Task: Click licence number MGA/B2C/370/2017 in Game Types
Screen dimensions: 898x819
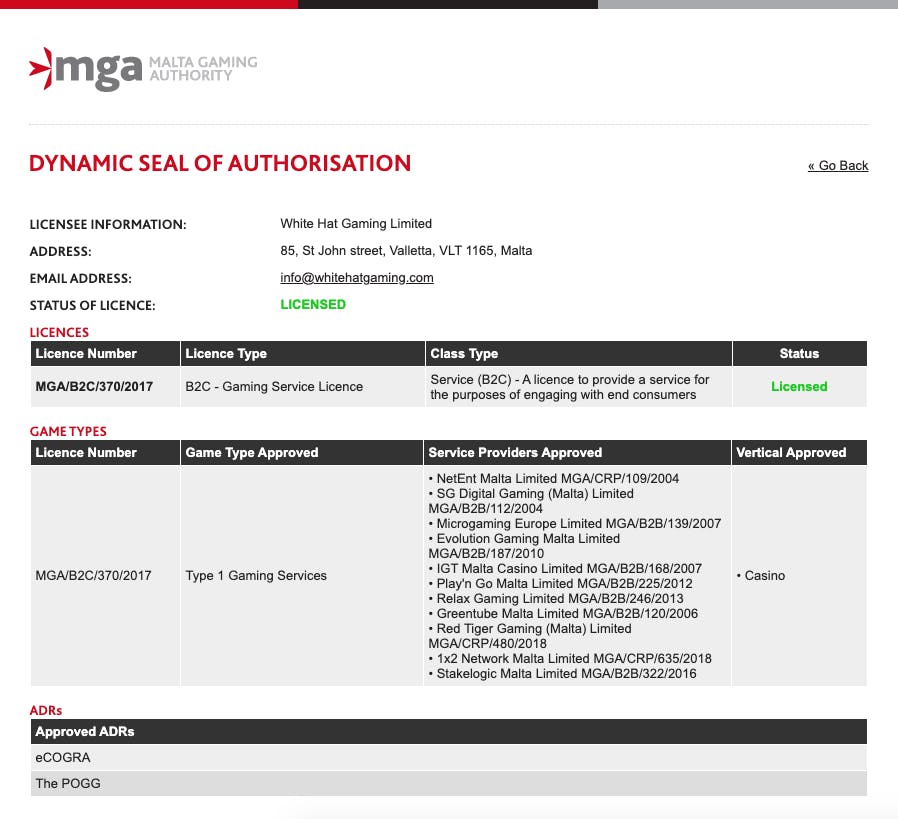Action: click(x=93, y=576)
